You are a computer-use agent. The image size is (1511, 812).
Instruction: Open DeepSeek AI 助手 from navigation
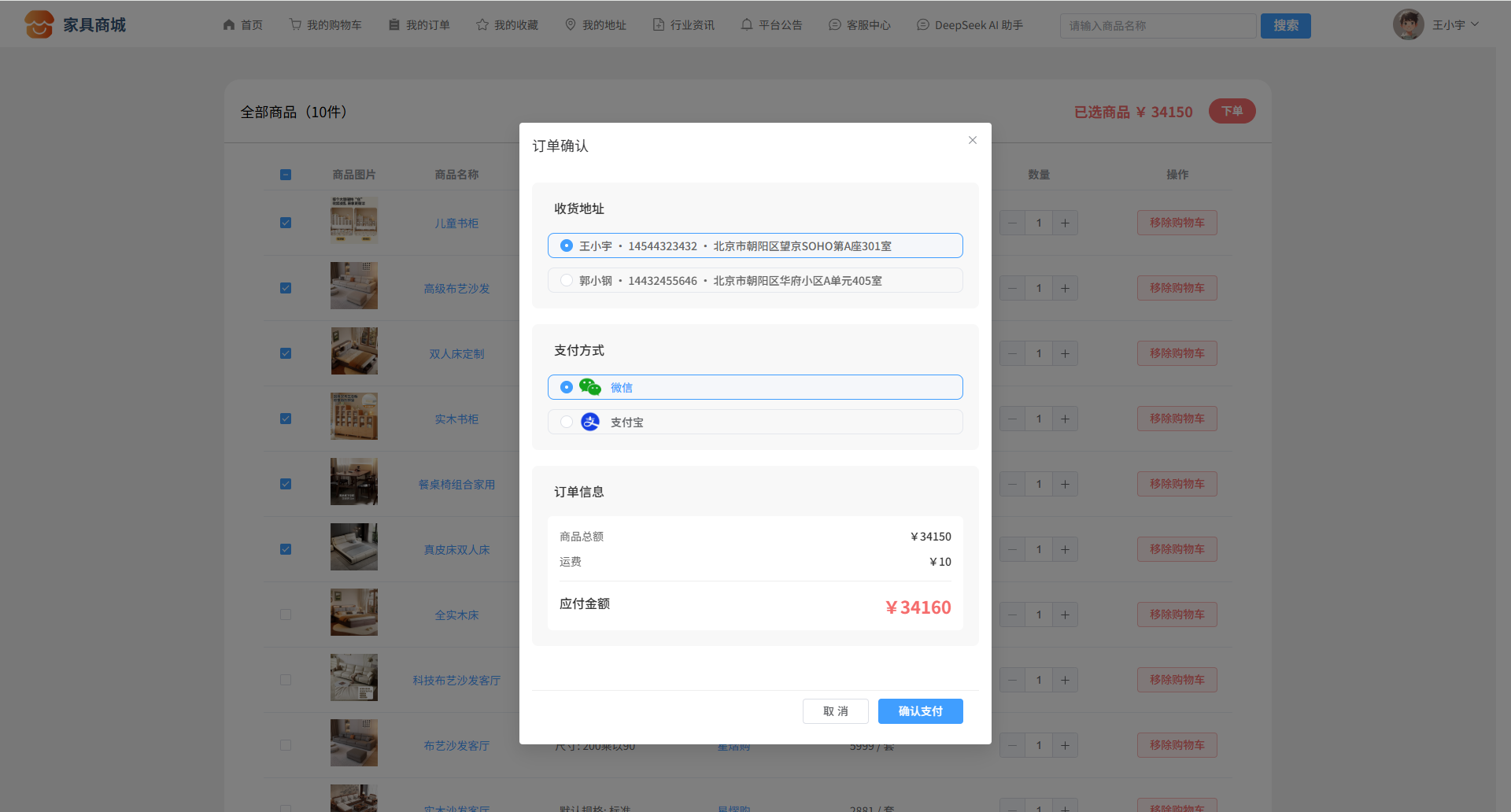(x=970, y=25)
